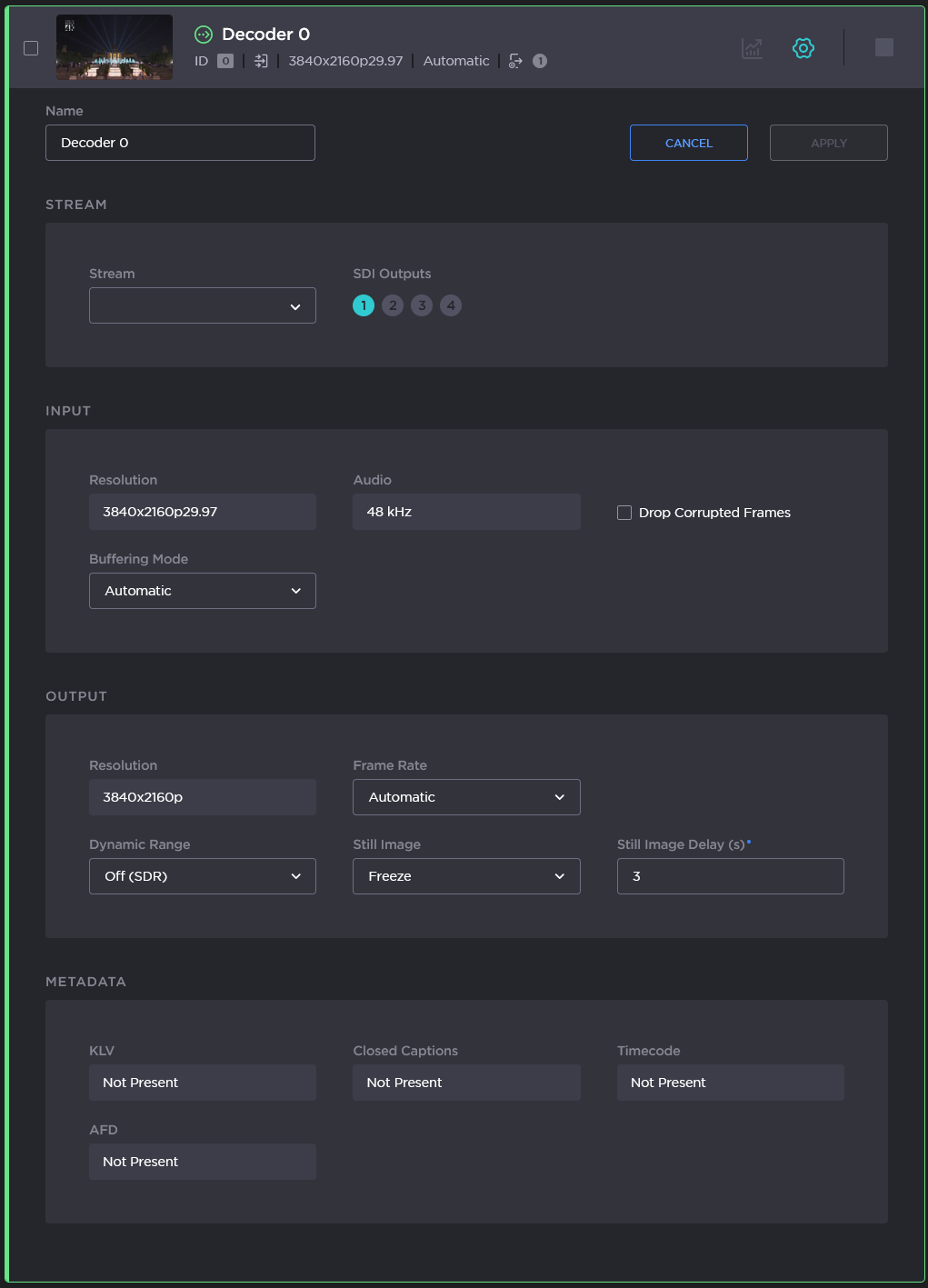
Task: Enable SDI output 4
Action: pyautogui.click(x=451, y=305)
